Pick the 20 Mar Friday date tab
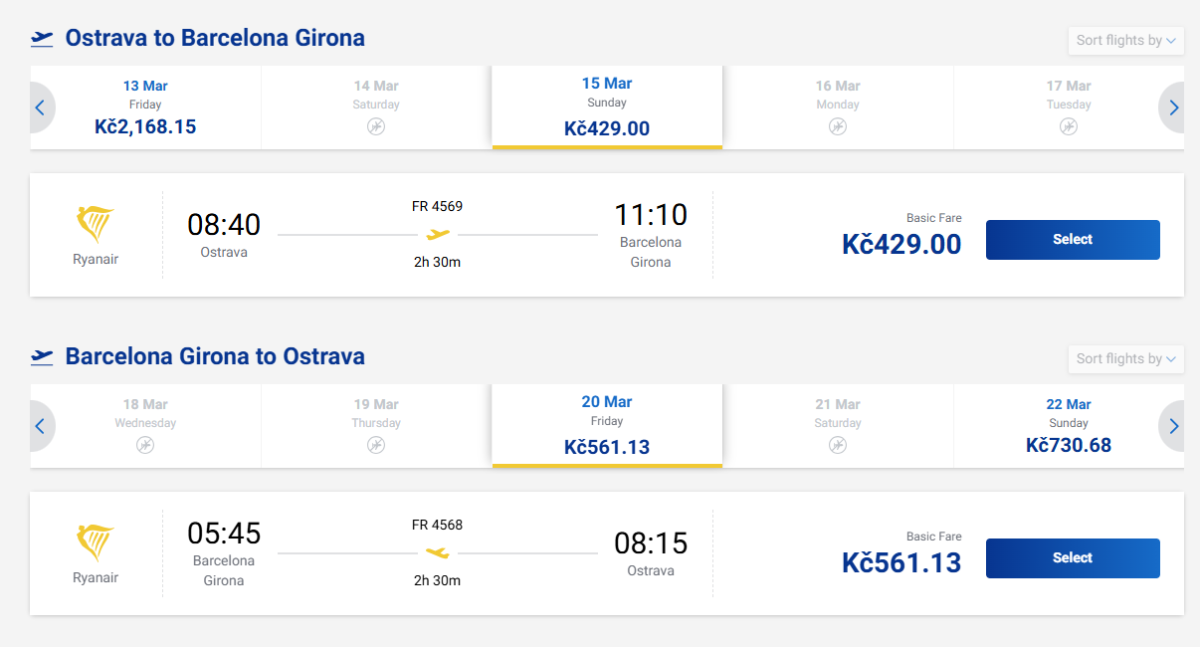This screenshot has width=1200, height=647. [x=607, y=425]
